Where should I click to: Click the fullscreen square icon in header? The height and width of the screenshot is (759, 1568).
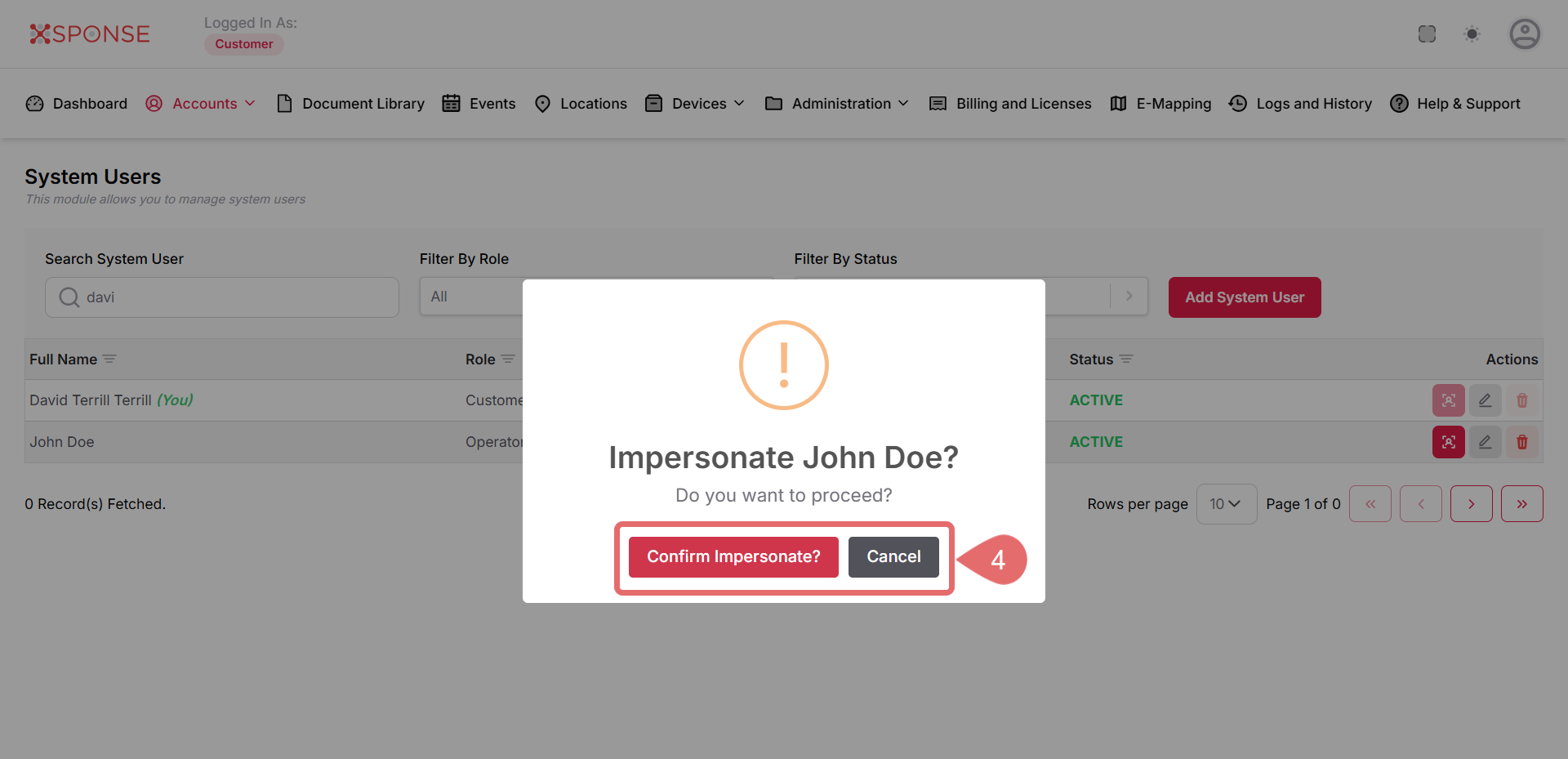click(x=1427, y=34)
